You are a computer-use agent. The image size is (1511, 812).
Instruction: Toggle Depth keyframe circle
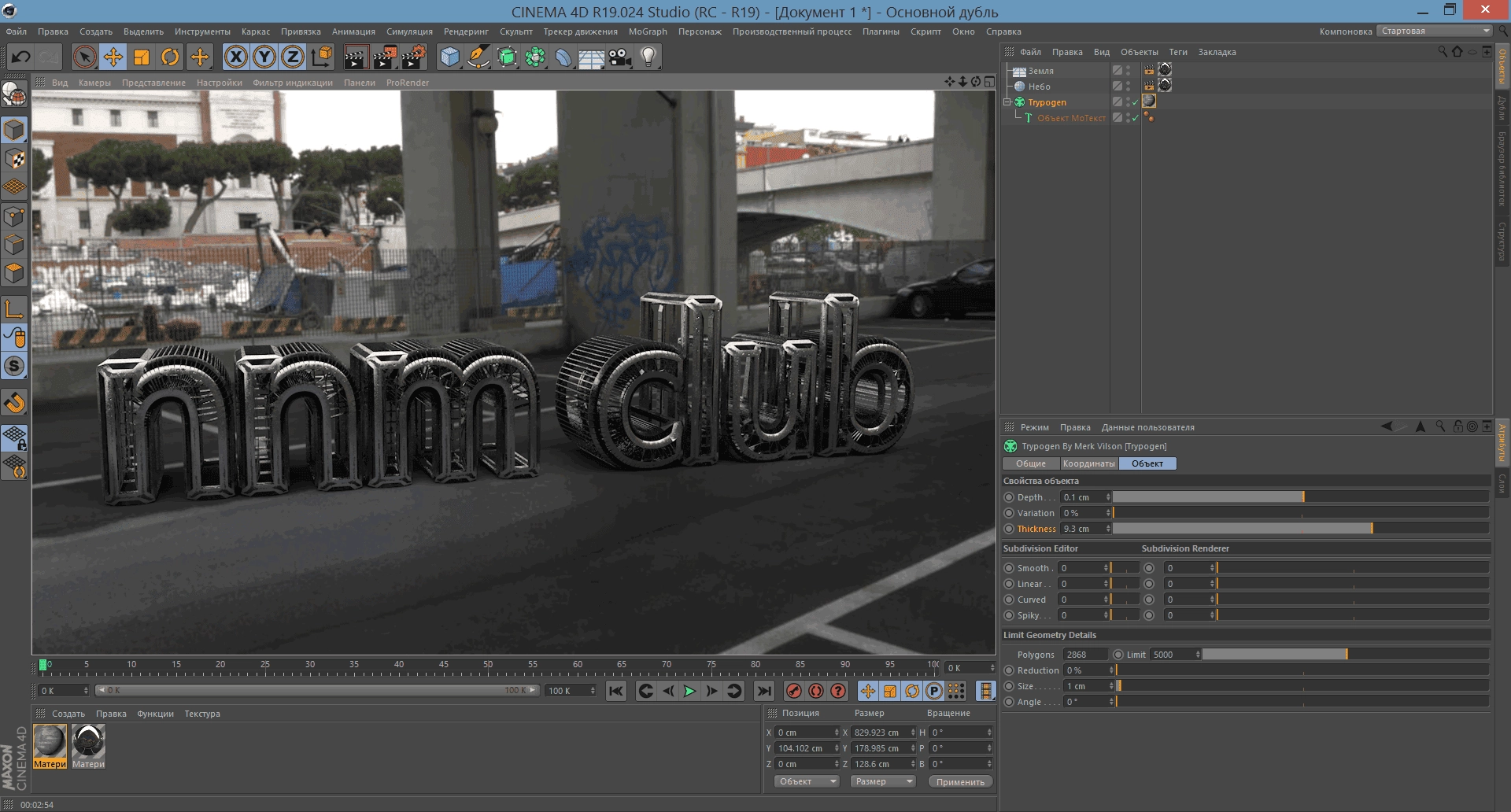1009,497
